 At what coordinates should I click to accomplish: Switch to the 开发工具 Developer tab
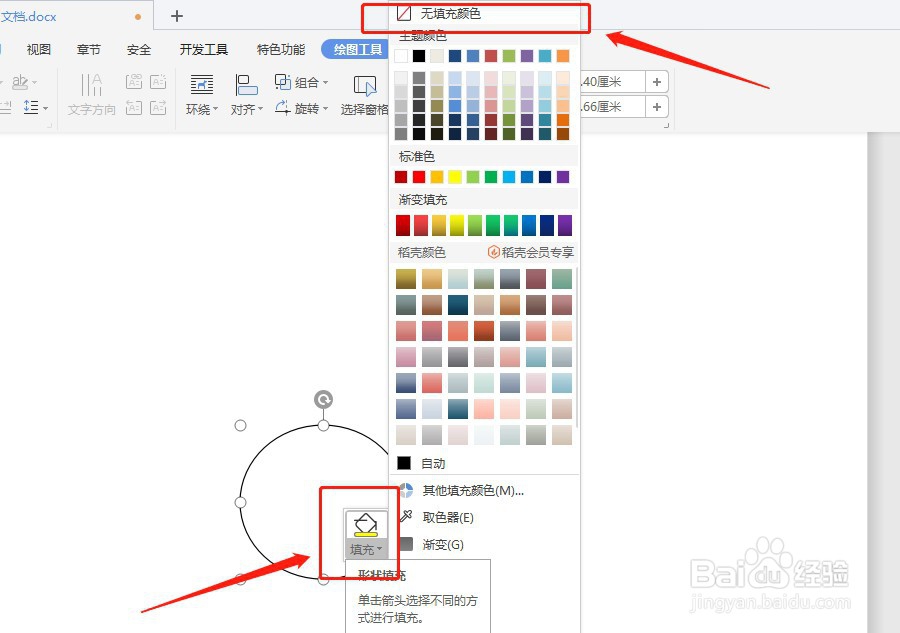(x=203, y=48)
